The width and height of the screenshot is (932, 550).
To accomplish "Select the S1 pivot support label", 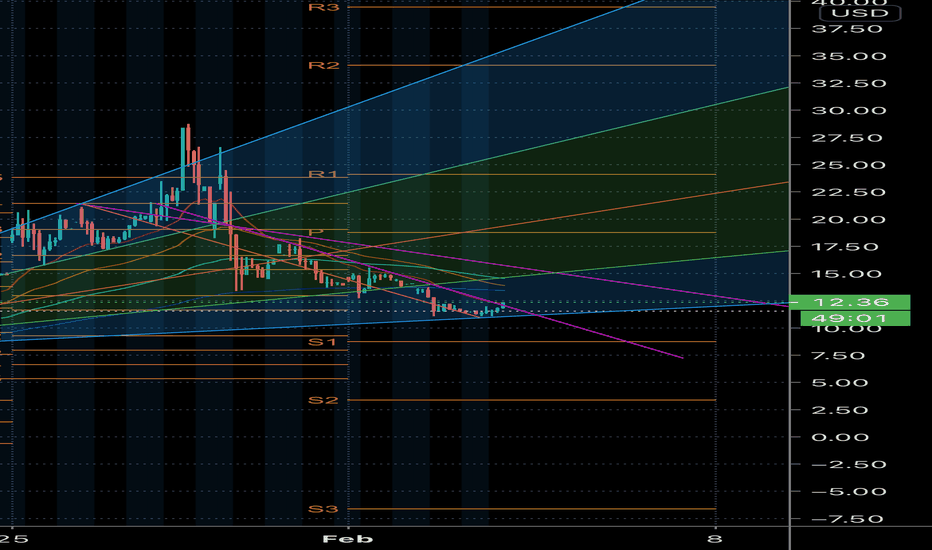I will 322,342.
